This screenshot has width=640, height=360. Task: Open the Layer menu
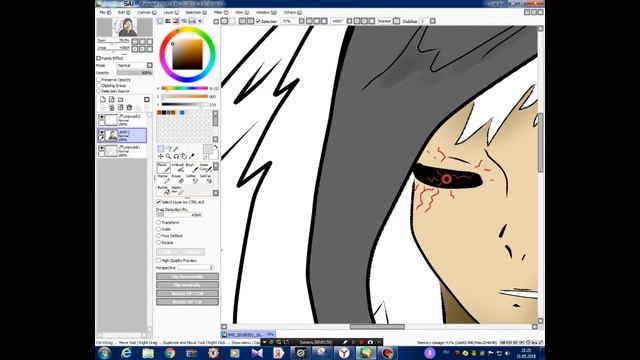pos(171,13)
